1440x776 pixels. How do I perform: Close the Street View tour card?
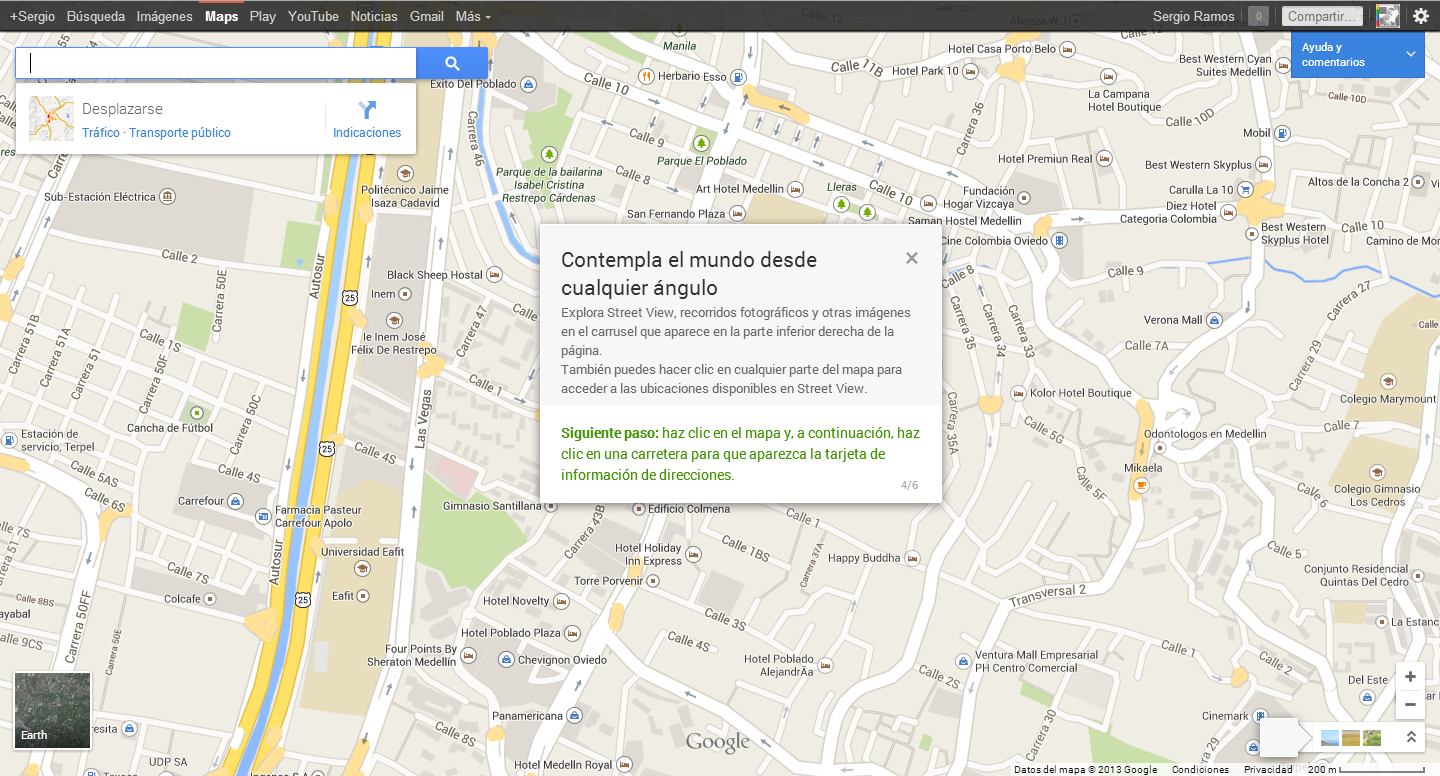tap(911, 258)
